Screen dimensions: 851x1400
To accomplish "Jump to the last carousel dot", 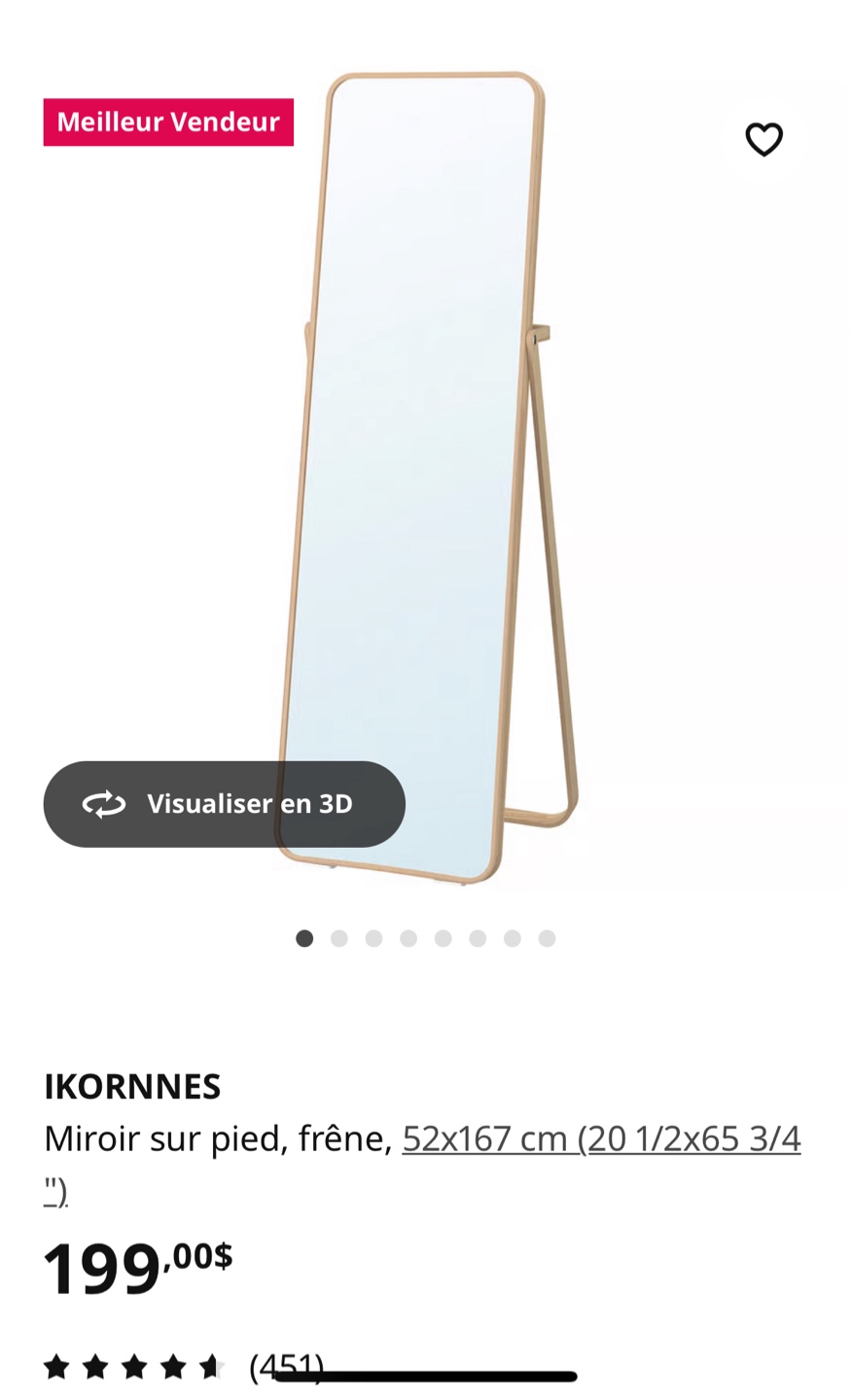I will (x=548, y=938).
